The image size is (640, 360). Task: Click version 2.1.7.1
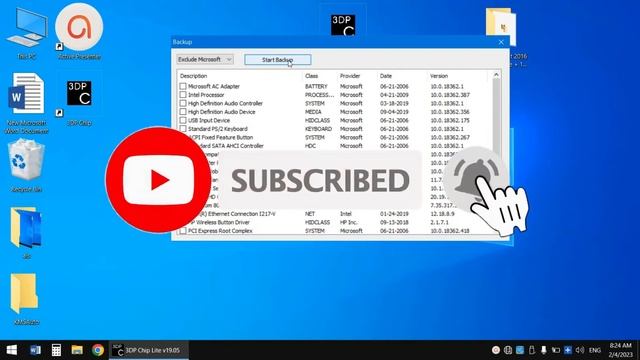point(439,222)
